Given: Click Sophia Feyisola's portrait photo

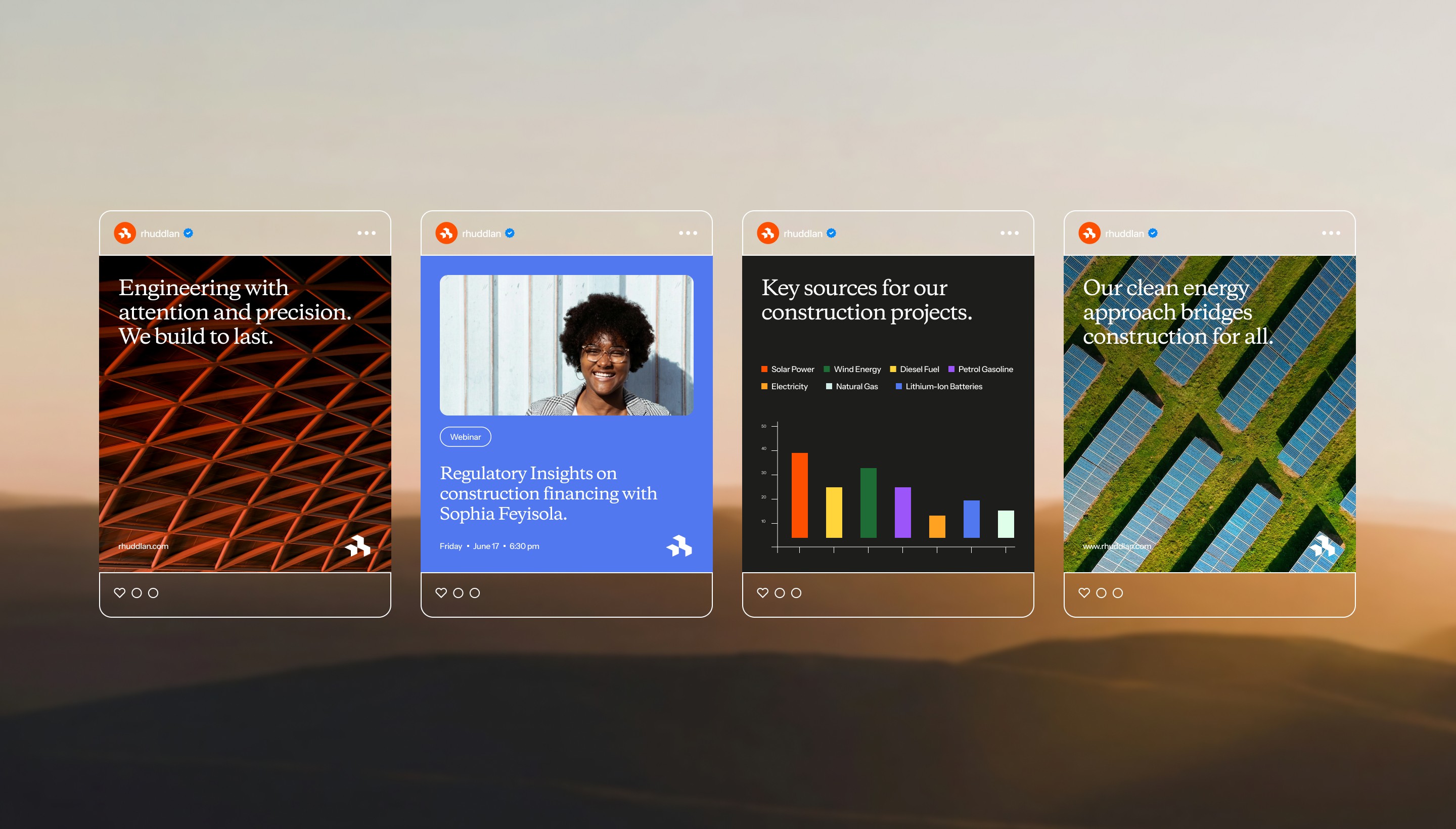Looking at the screenshot, I should [566, 345].
